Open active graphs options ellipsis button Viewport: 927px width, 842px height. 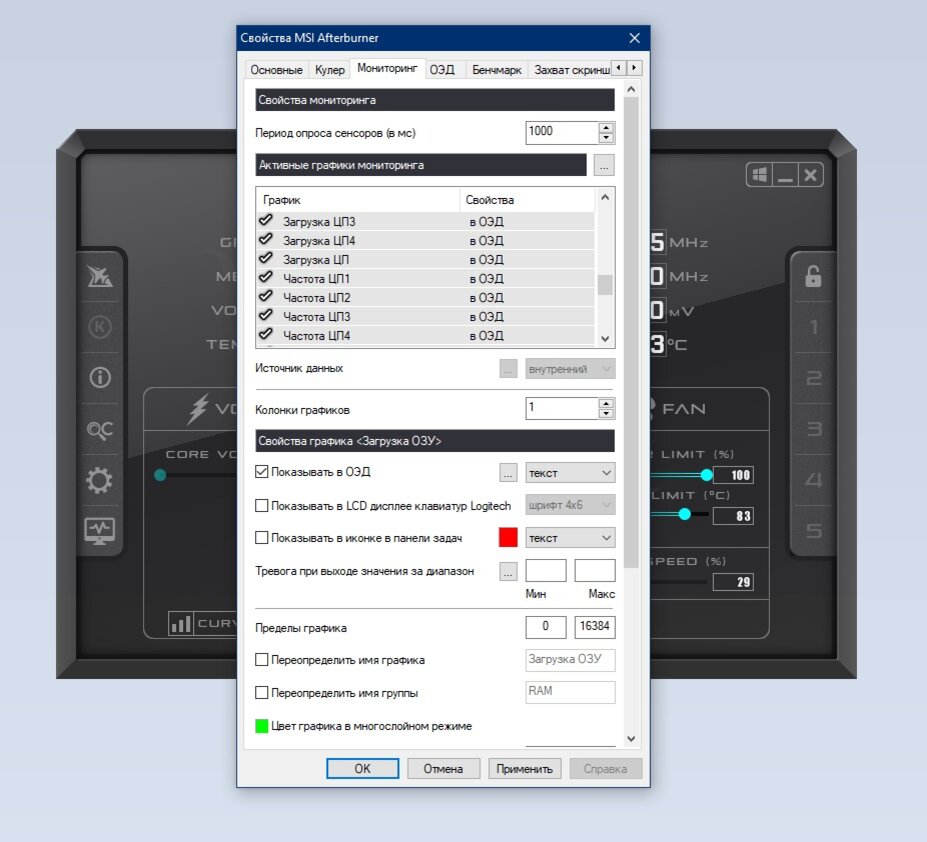pos(604,166)
